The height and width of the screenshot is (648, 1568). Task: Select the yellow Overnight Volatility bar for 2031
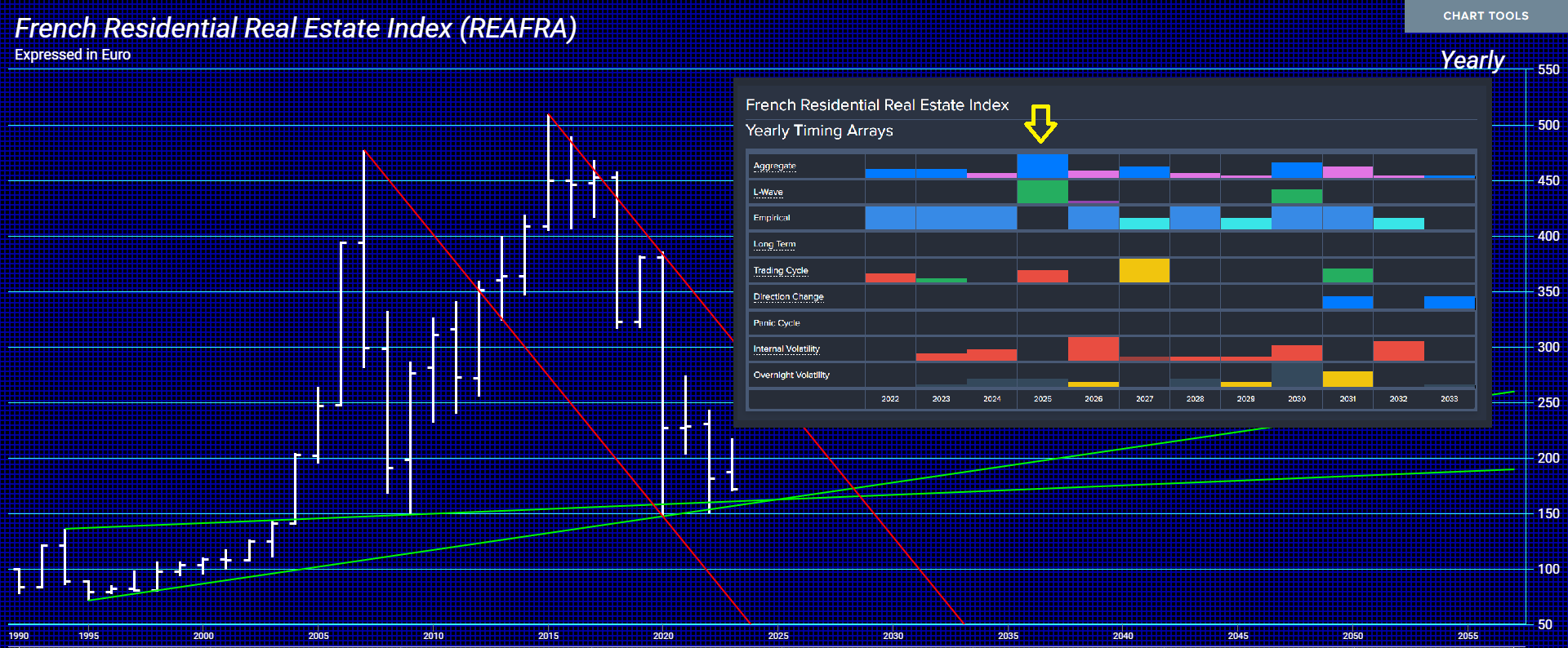[1347, 379]
